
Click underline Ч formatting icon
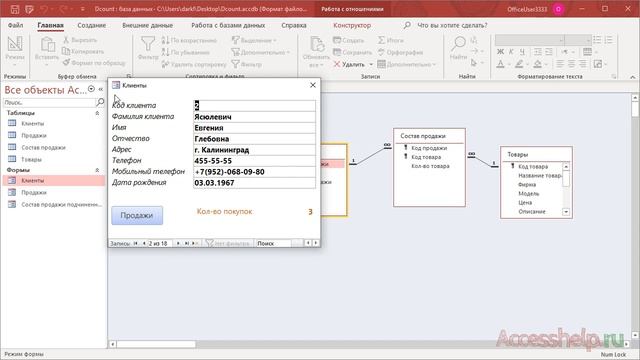[522, 52]
